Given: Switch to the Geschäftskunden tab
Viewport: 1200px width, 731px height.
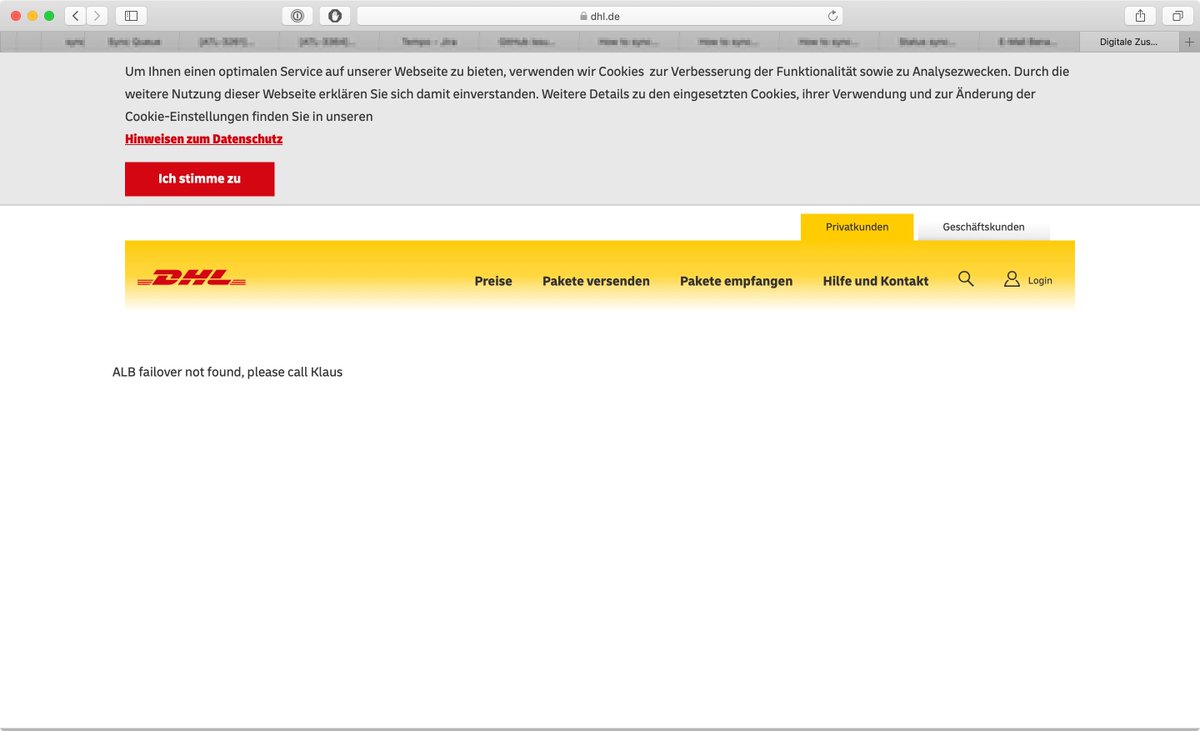Looking at the screenshot, I should (x=983, y=227).
